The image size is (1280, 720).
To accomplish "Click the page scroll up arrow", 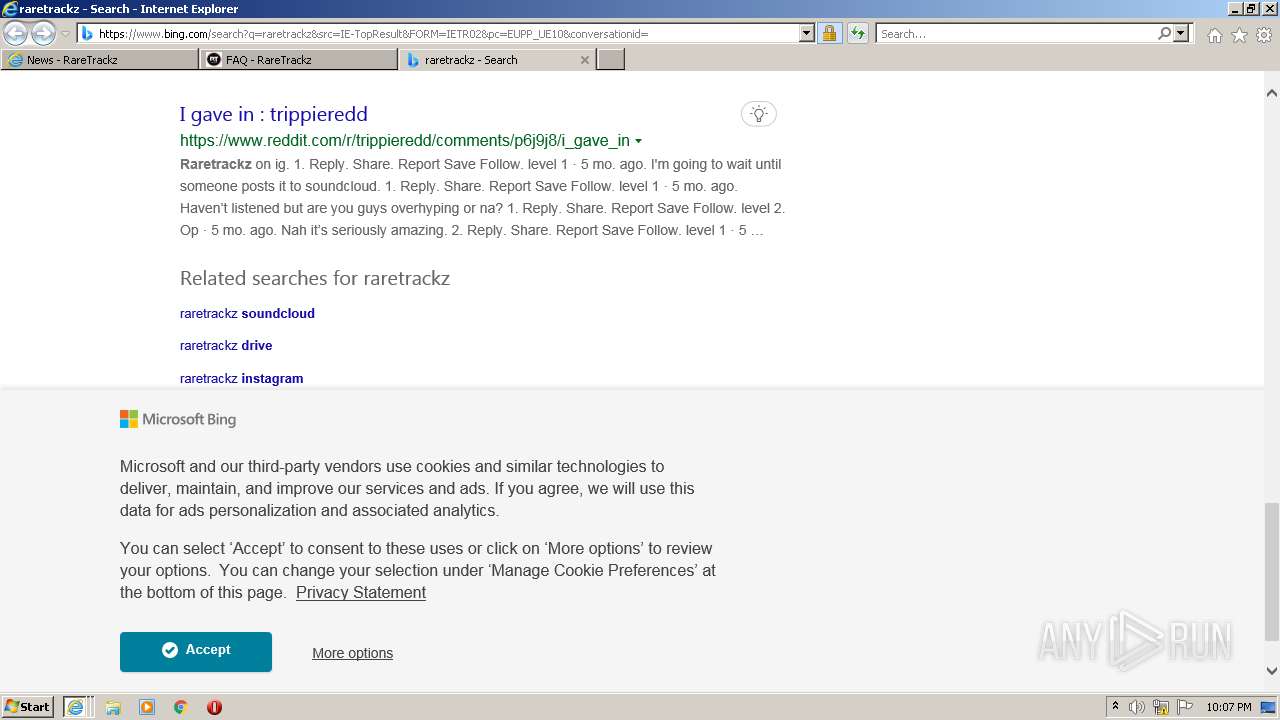I will click(x=1272, y=93).
